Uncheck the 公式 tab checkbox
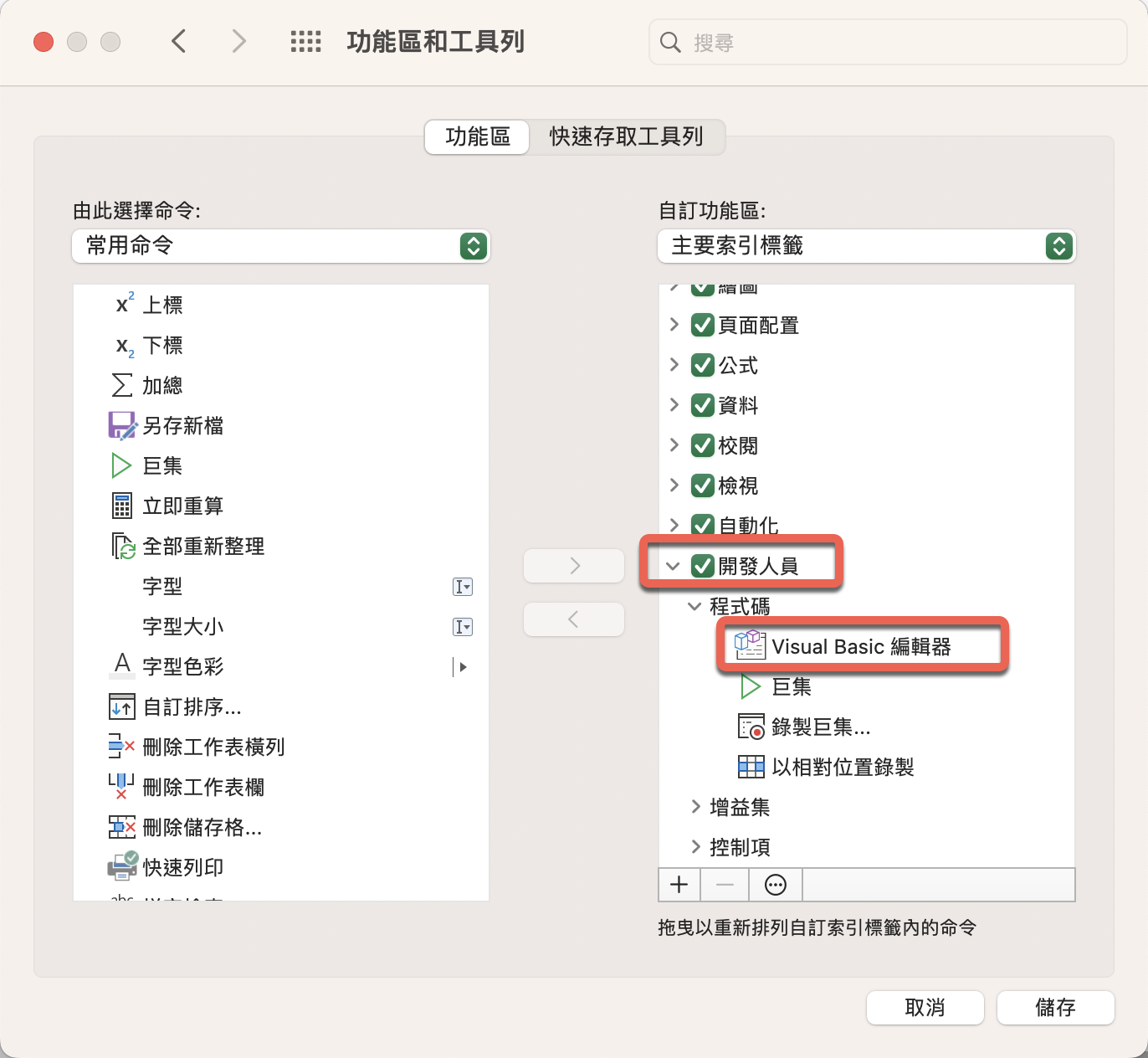1148x1058 pixels. click(x=703, y=365)
